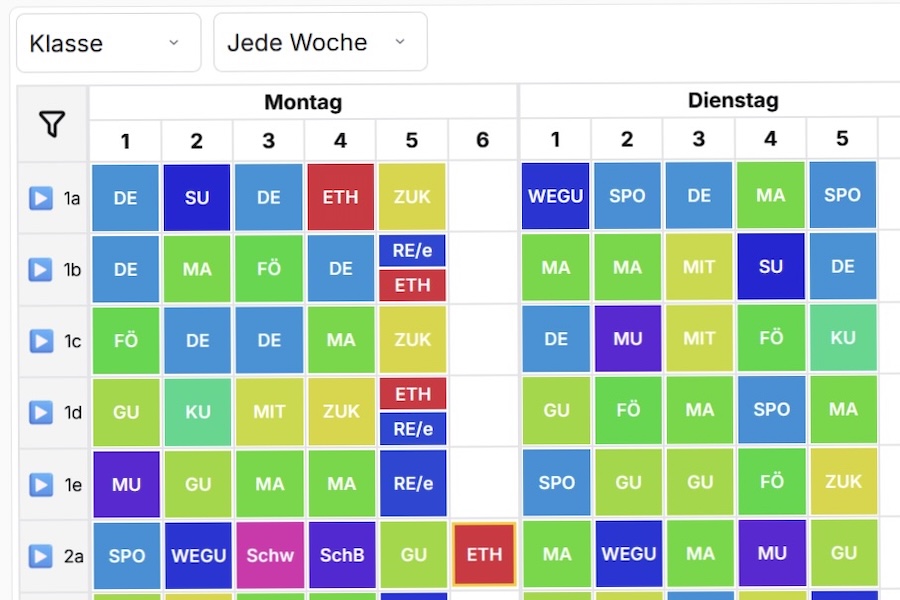Click the WEGU lesson for 1a Tuesday
Viewport: 900px width, 600px height.
tap(555, 197)
